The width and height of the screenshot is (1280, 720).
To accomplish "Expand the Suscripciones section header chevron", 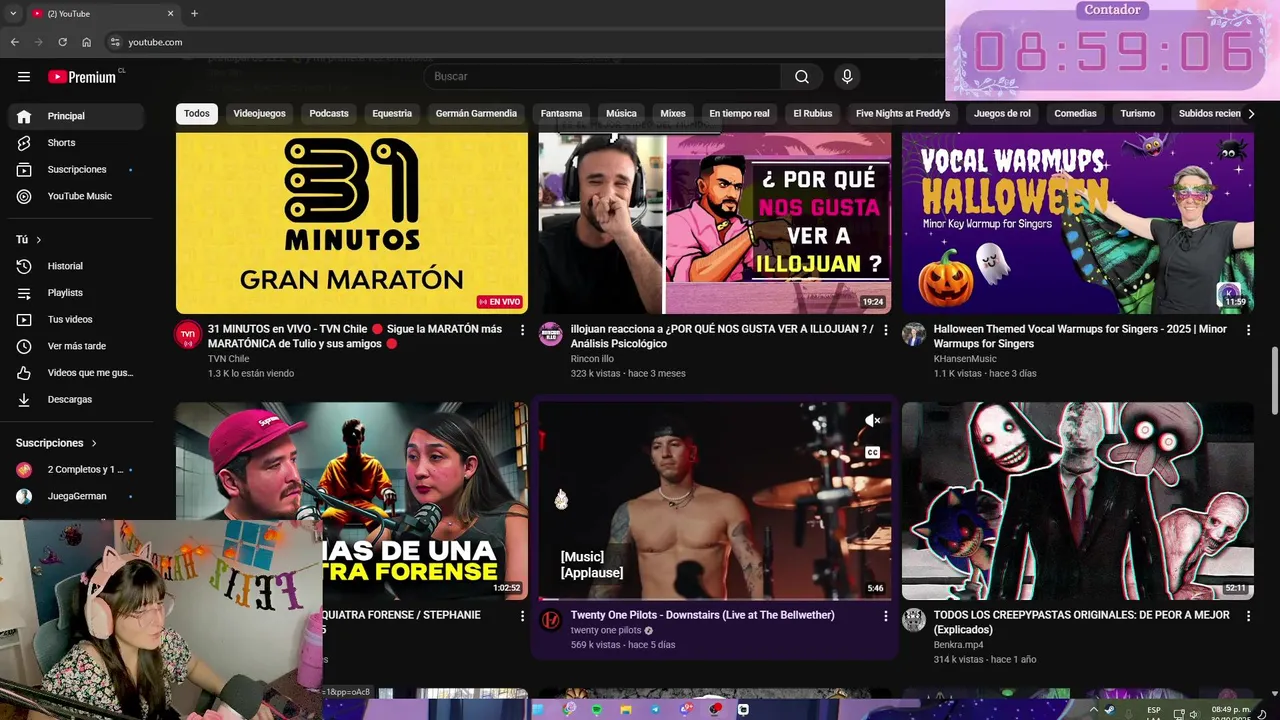I will click(x=94, y=443).
